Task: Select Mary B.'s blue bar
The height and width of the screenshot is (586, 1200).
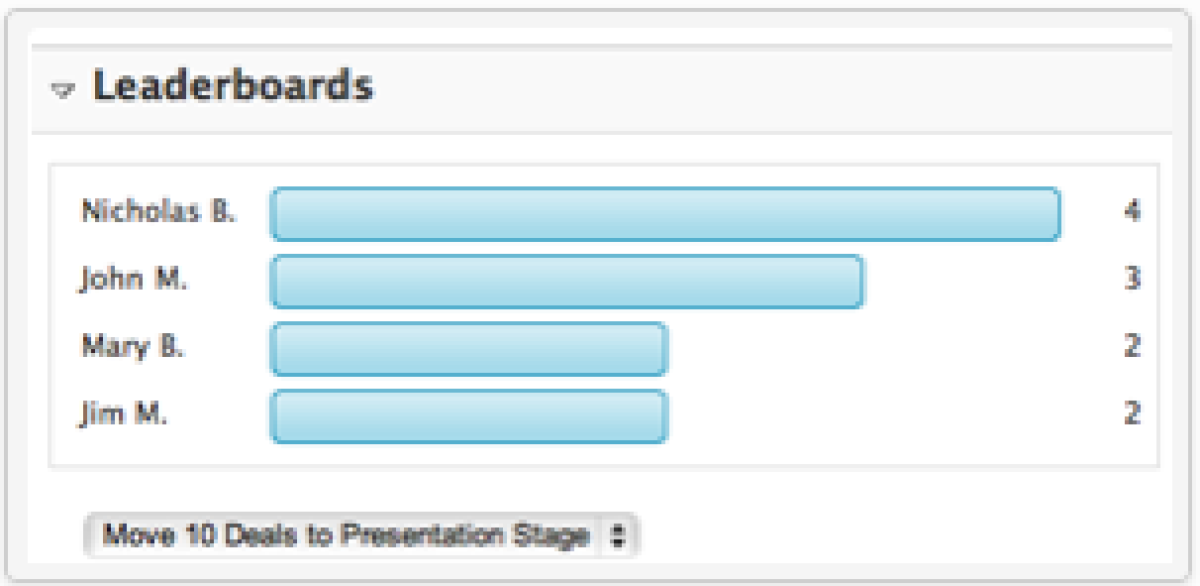Action: 468,349
